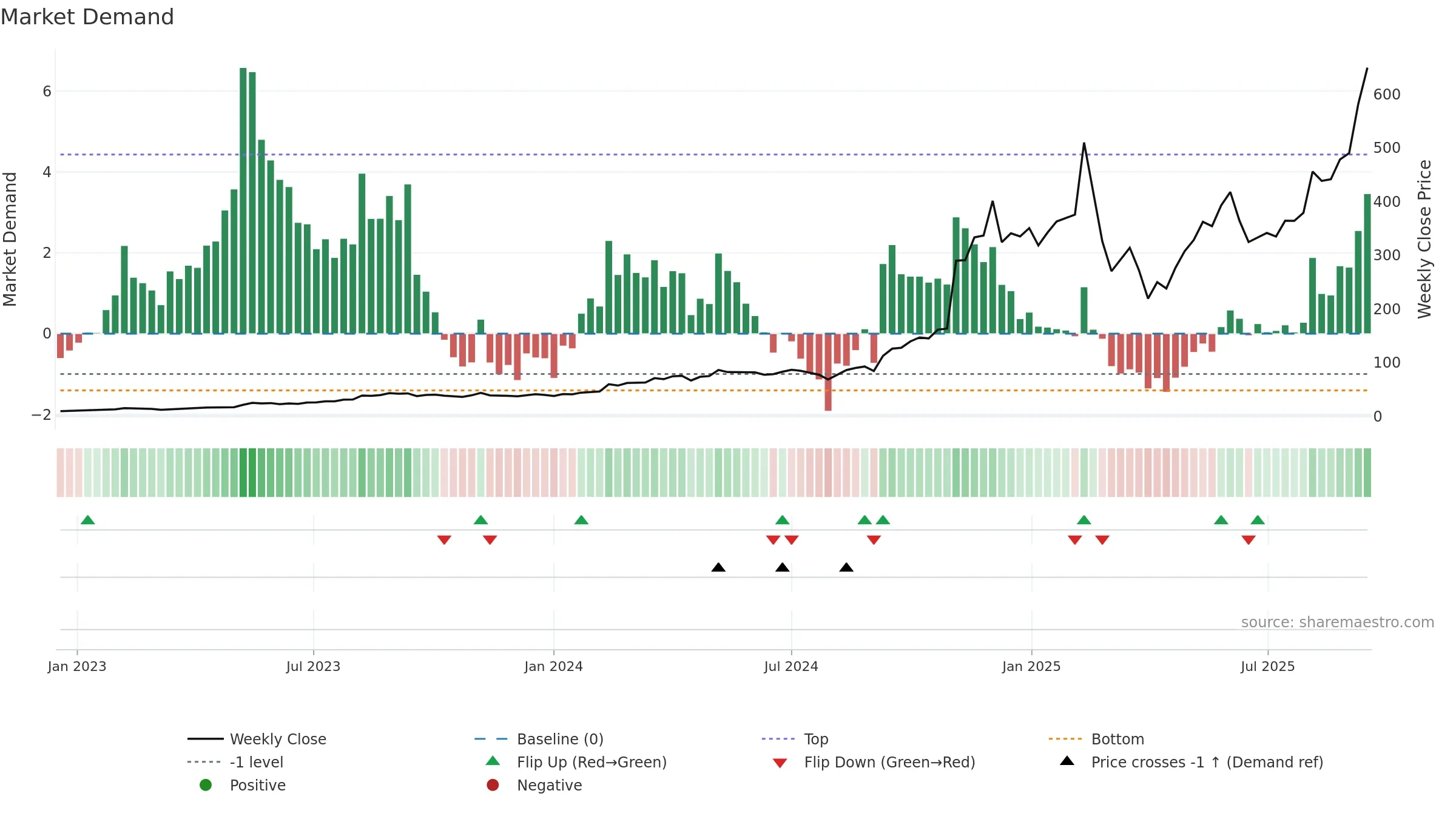Viewport: 1456px width, 819px height.
Task: Toggle the Positive legend entry
Action: [x=243, y=785]
